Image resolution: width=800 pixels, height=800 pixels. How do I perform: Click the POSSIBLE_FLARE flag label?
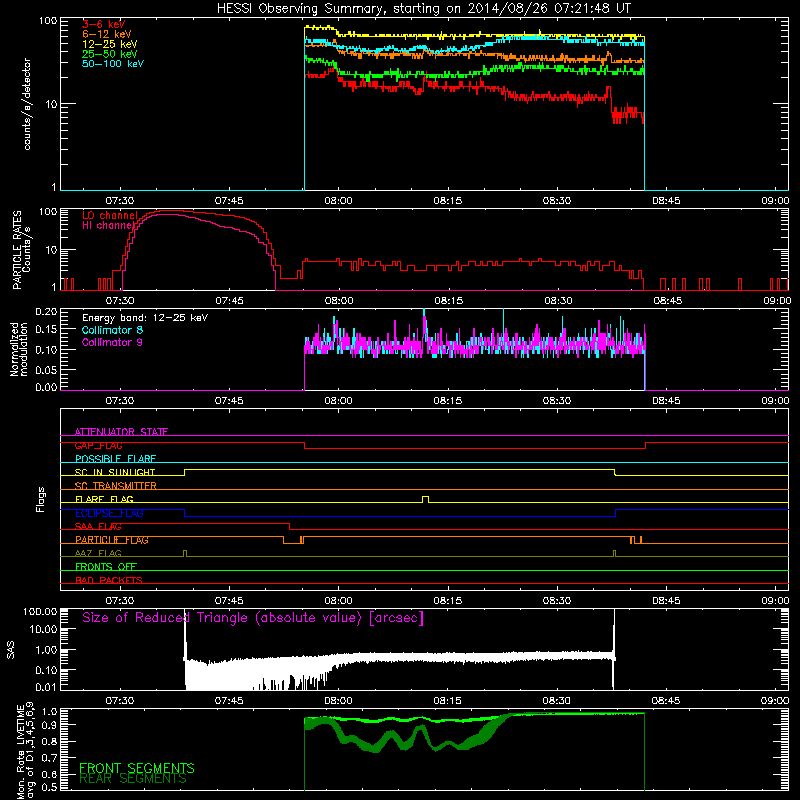[116, 459]
